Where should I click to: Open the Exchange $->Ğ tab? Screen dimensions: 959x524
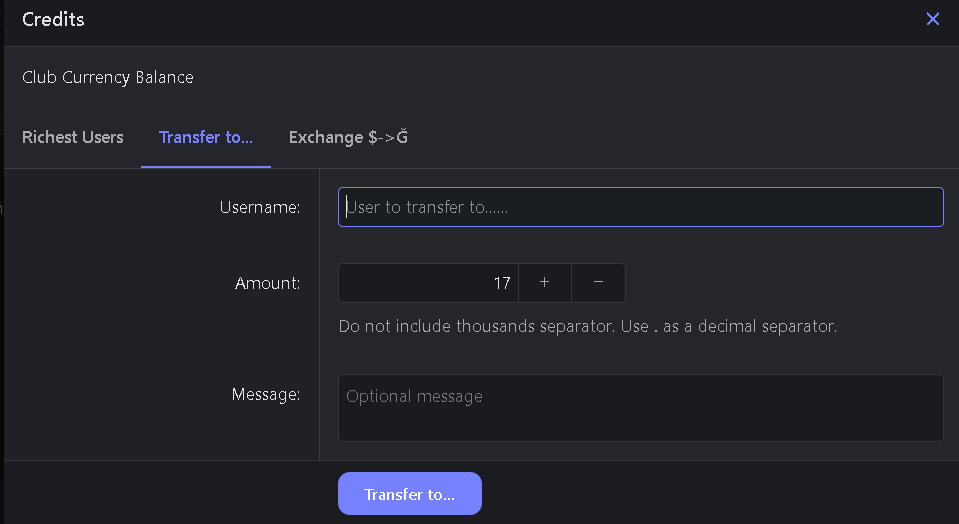click(x=348, y=137)
